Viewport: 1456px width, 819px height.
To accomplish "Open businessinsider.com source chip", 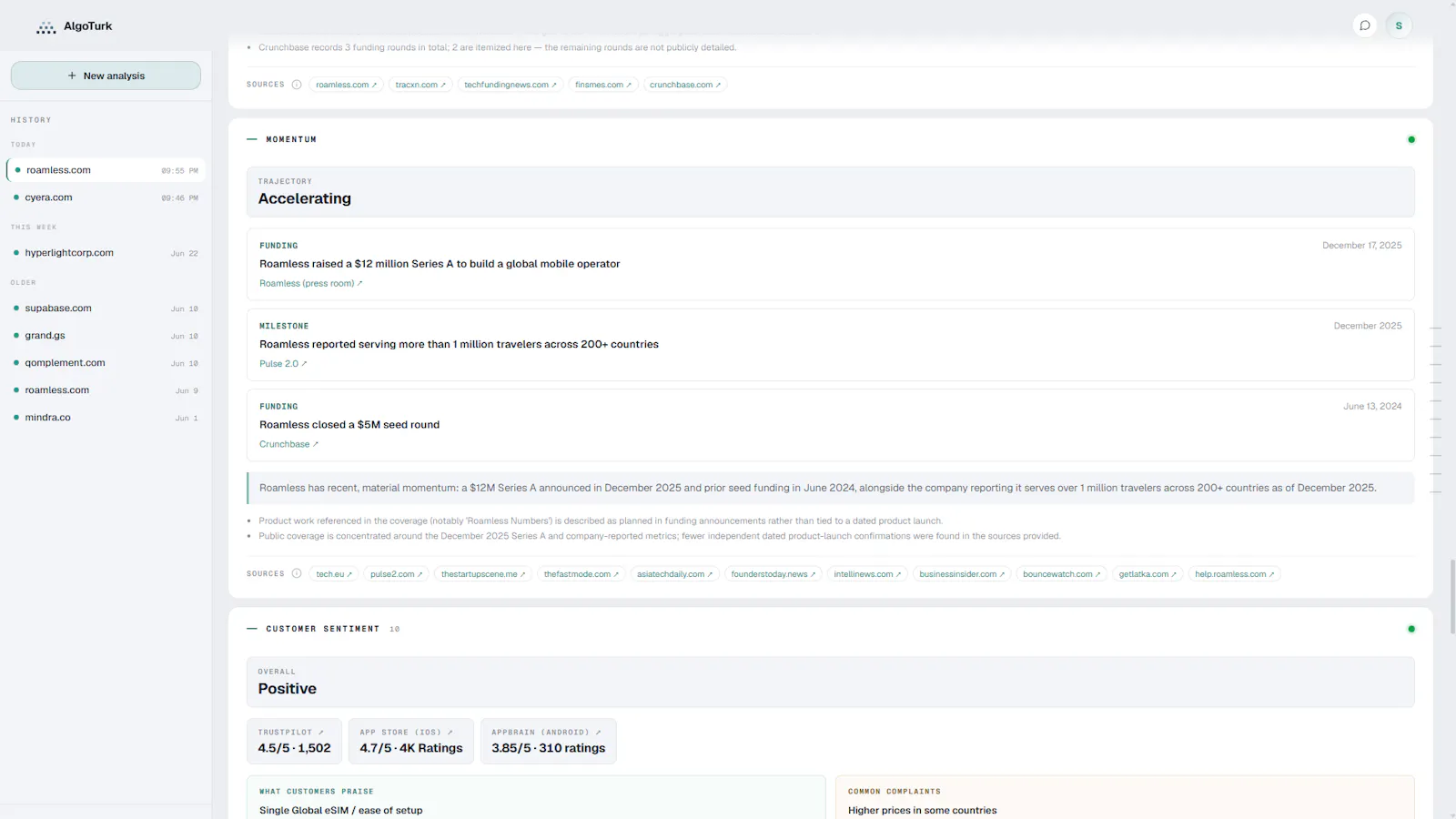I will coord(963,574).
